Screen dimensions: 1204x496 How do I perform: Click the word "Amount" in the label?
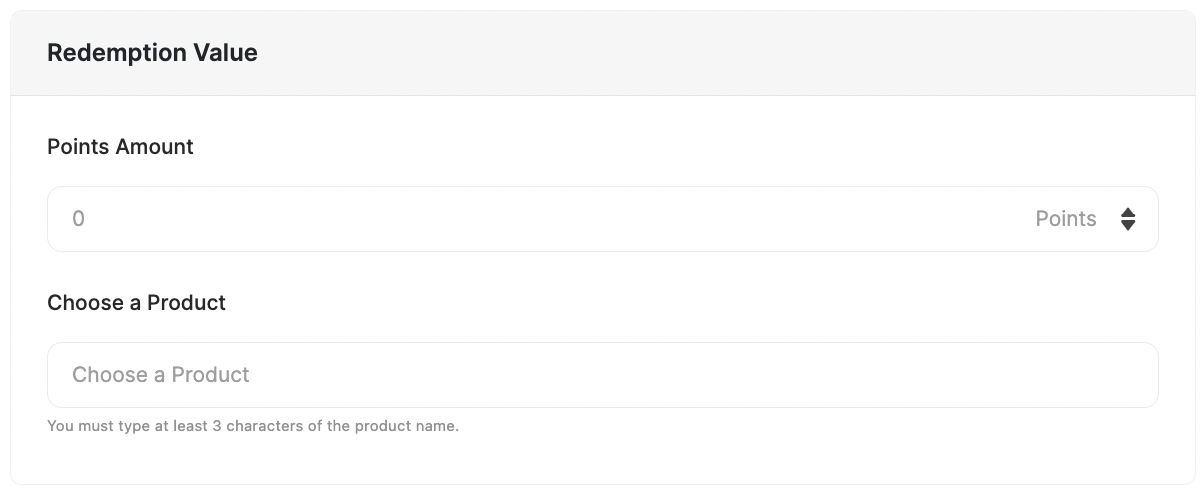point(155,147)
